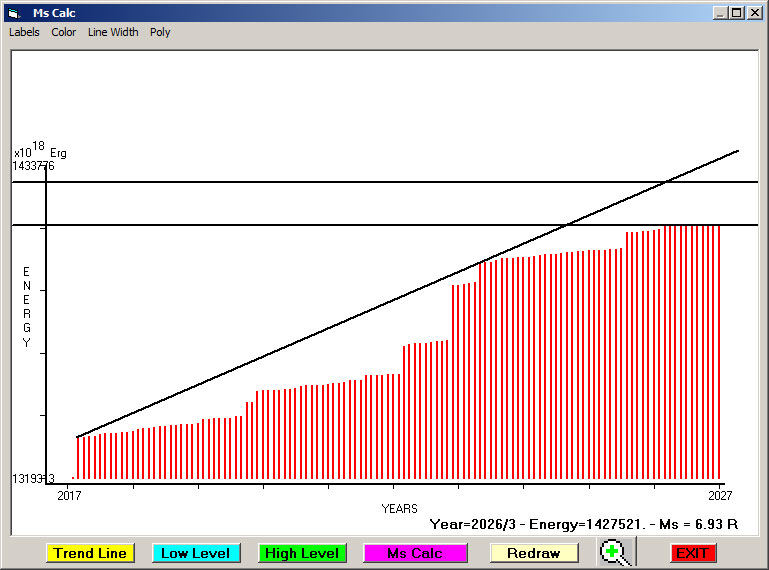Image resolution: width=769 pixels, height=570 pixels.
Task: Click the 2017 label on the year axis
Action: pyautogui.click(x=69, y=495)
